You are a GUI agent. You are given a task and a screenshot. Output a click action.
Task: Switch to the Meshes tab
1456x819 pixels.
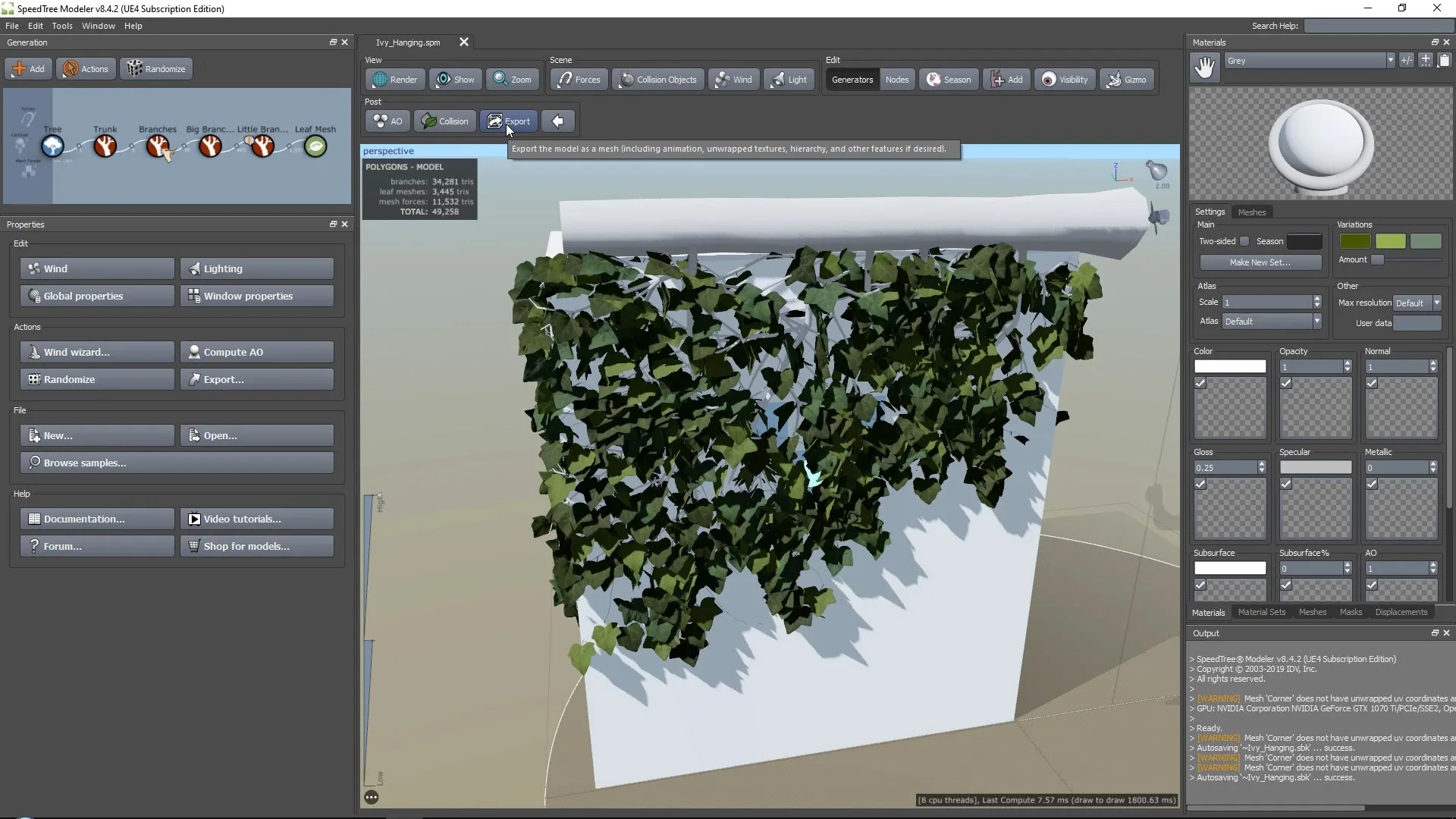click(1252, 211)
